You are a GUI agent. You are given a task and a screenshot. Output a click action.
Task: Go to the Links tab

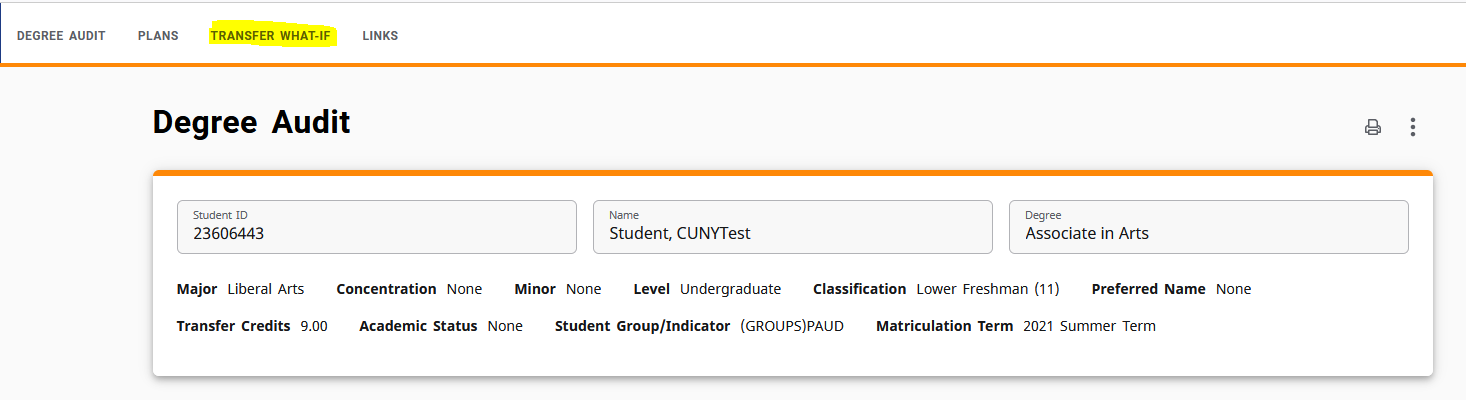(380, 36)
